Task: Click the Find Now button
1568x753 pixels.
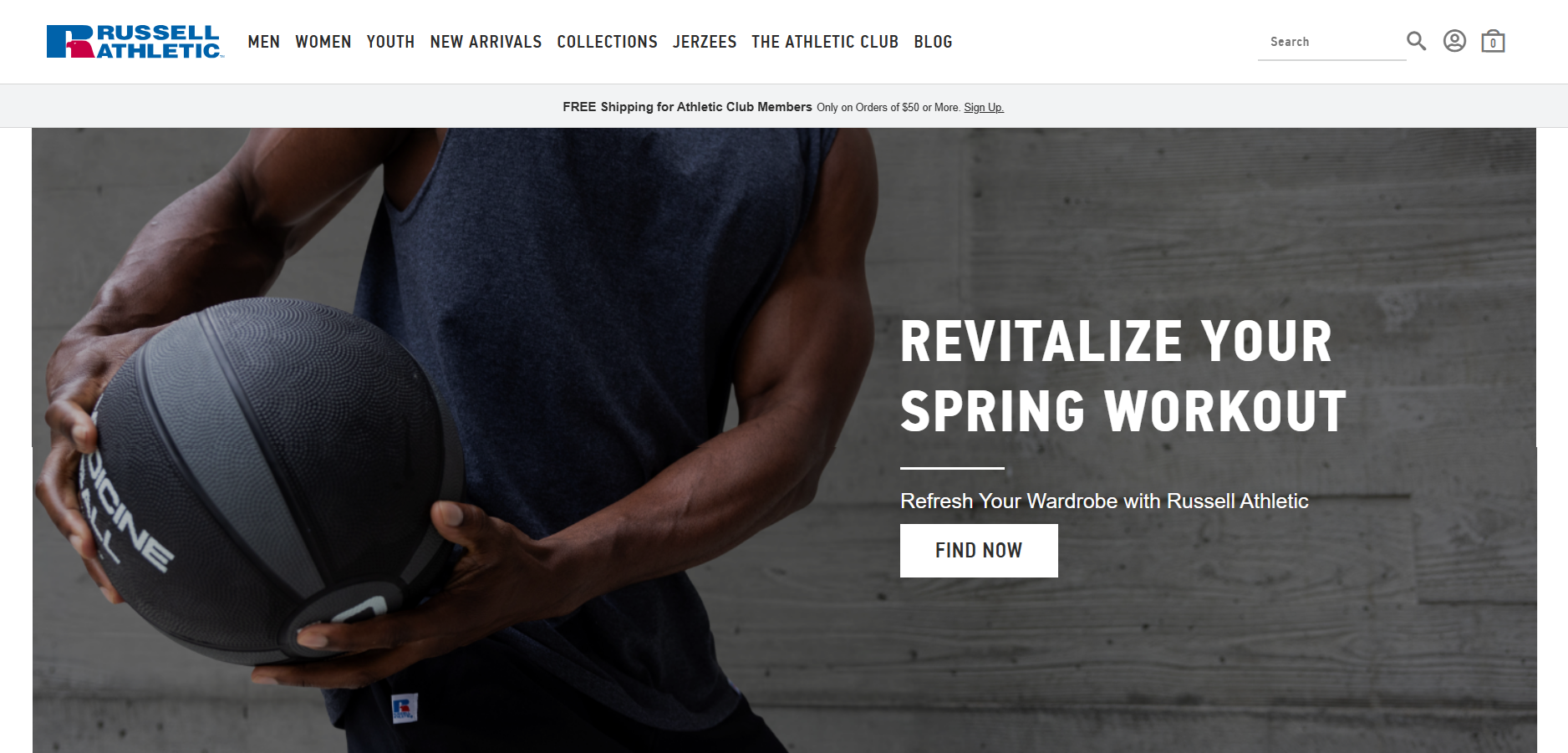Action: (x=979, y=551)
